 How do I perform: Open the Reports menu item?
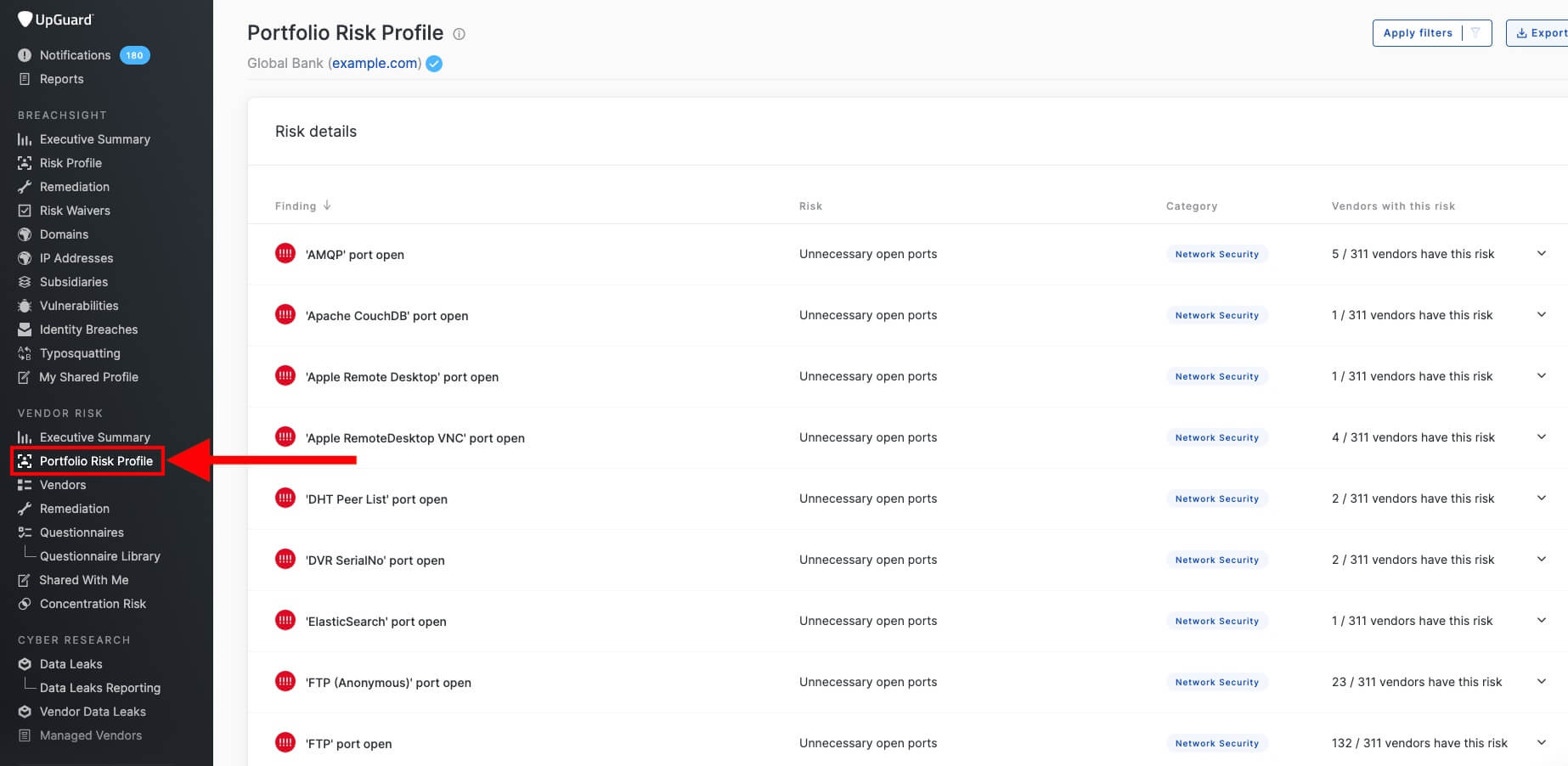point(61,79)
